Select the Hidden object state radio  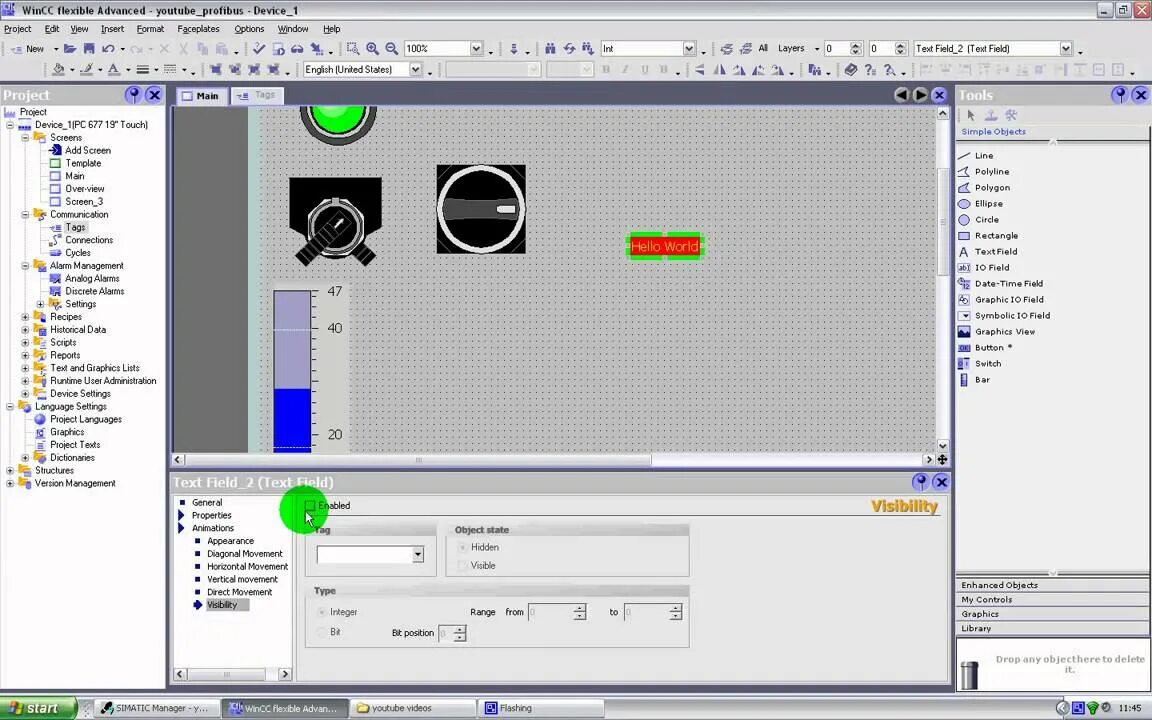pos(463,547)
